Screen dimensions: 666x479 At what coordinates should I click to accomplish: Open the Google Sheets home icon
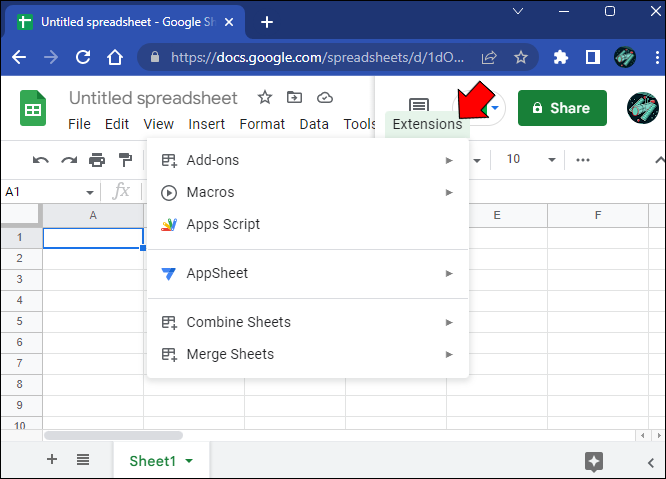[33, 108]
